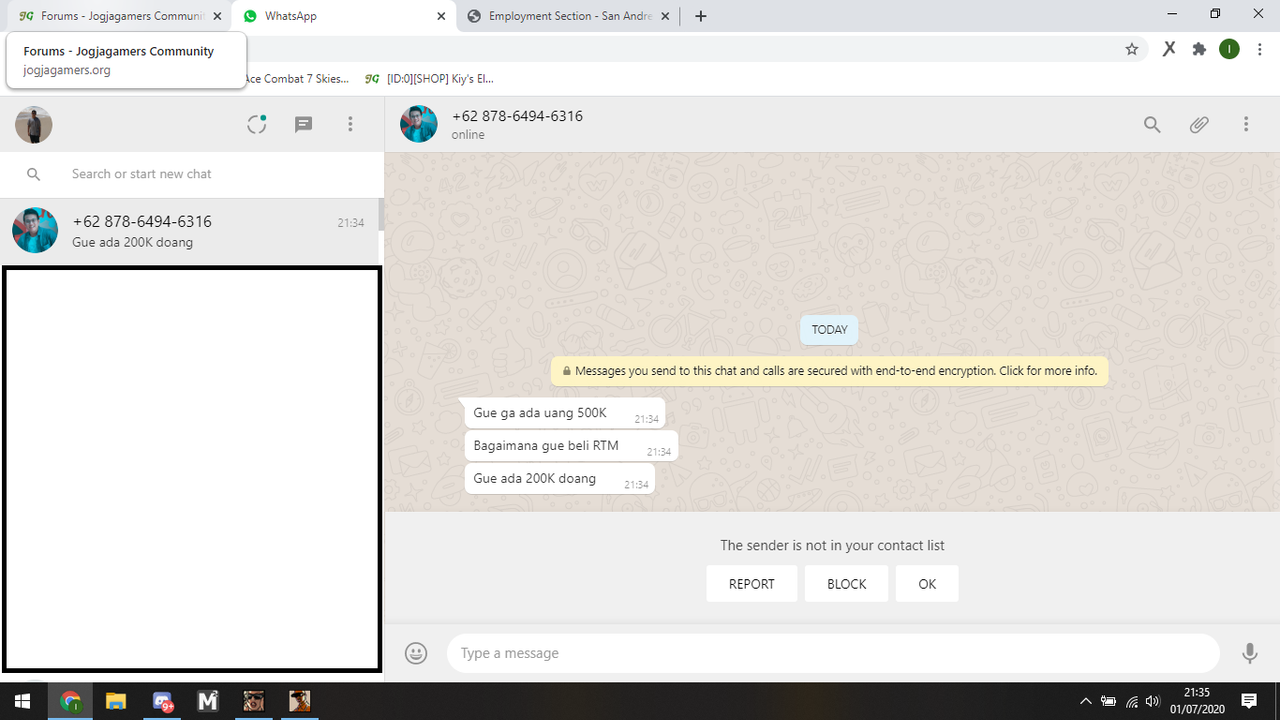This screenshot has width=1280, height=720.
Task: Open a new browser tab
Action: [701, 16]
